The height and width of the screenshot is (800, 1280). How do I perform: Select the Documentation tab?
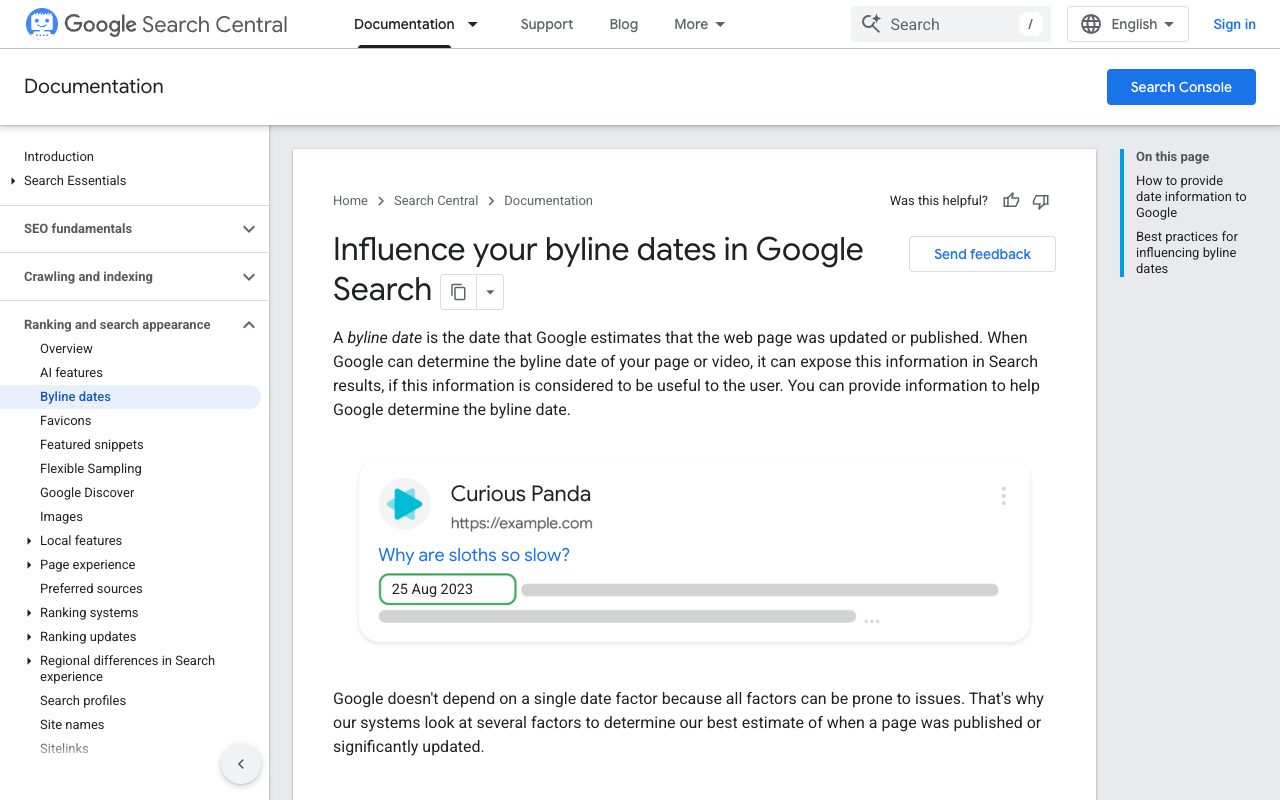click(404, 24)
